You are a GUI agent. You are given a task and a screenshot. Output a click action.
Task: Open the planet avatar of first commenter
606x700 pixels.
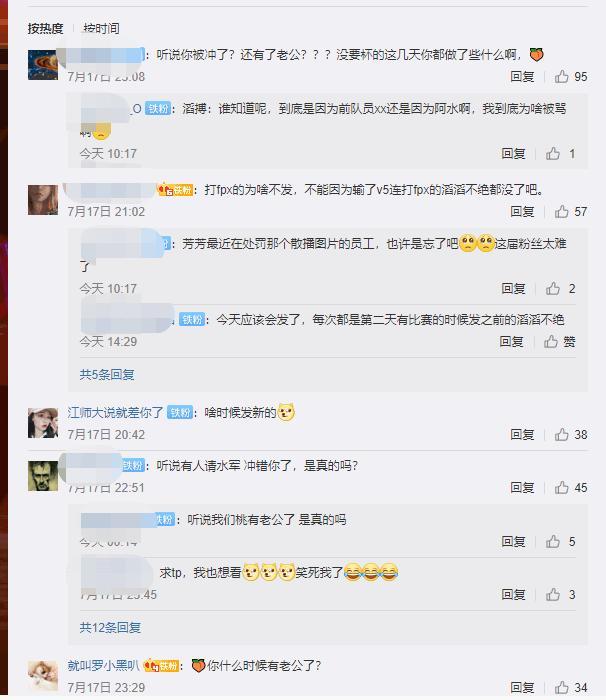tap(43, 65)
